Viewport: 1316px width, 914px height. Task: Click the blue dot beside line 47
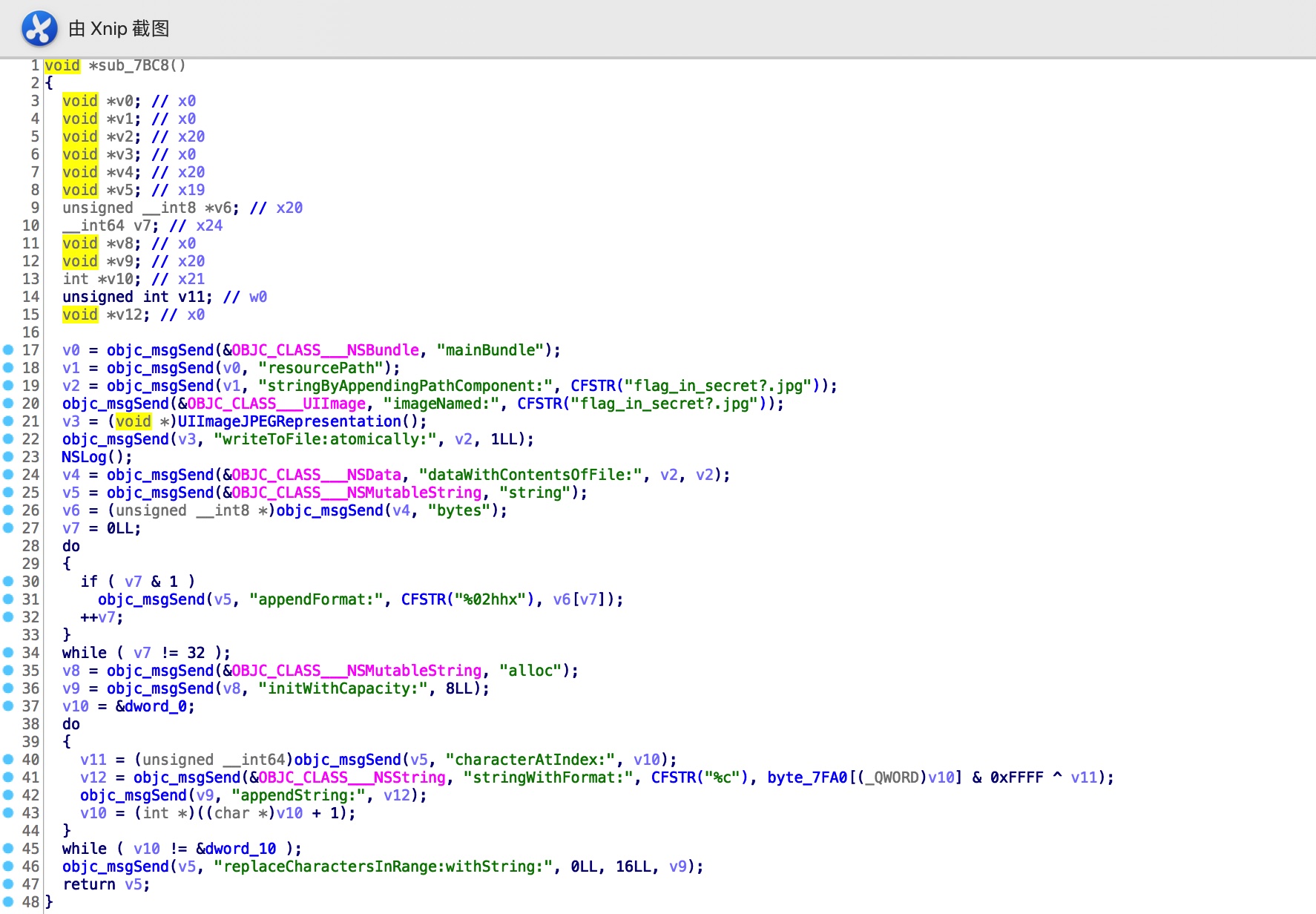(x=8, y=884)
